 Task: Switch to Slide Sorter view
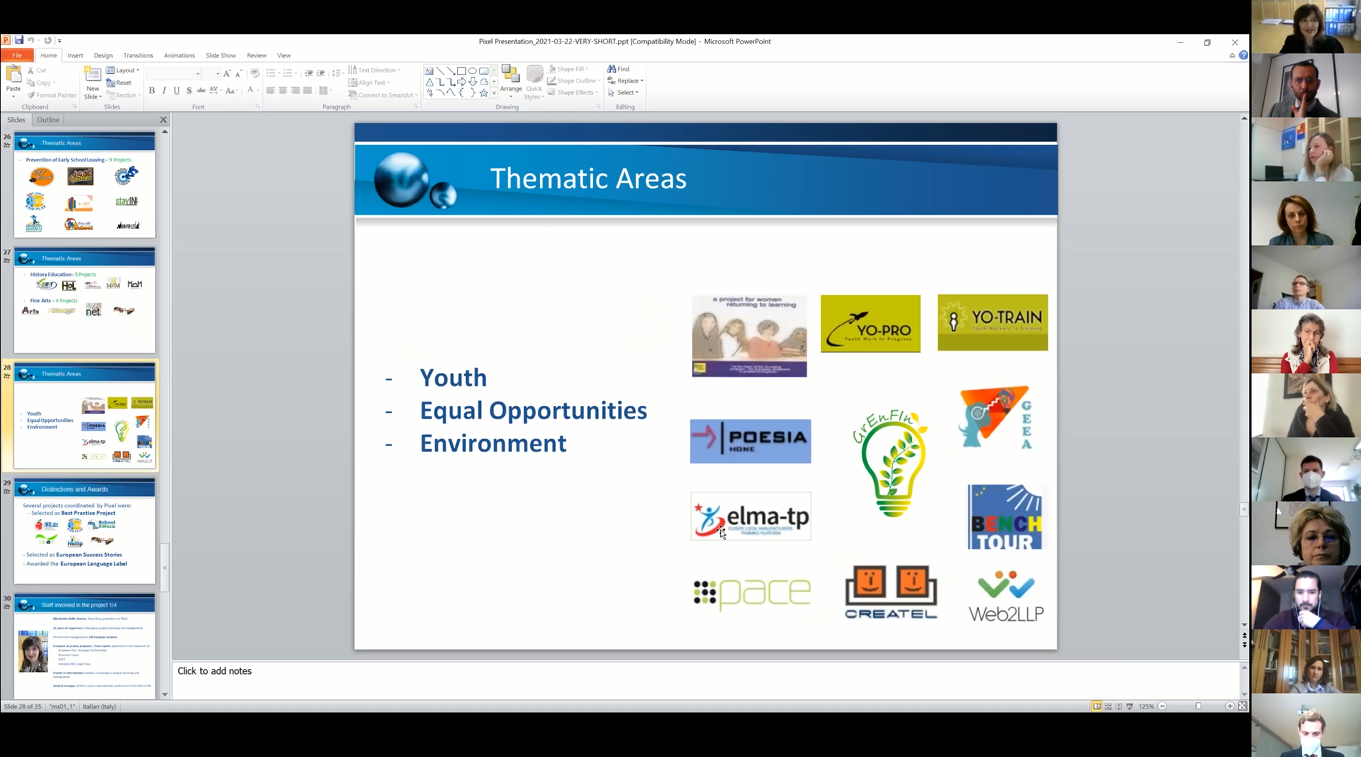click(x=1108, y=707)
